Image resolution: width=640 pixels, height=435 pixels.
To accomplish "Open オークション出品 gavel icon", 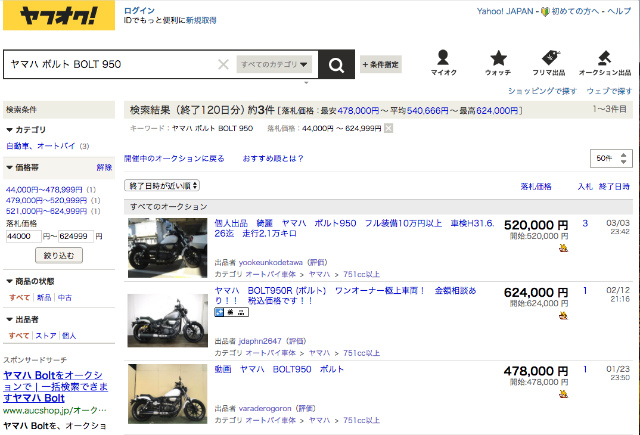I will (x=604, y=62).
